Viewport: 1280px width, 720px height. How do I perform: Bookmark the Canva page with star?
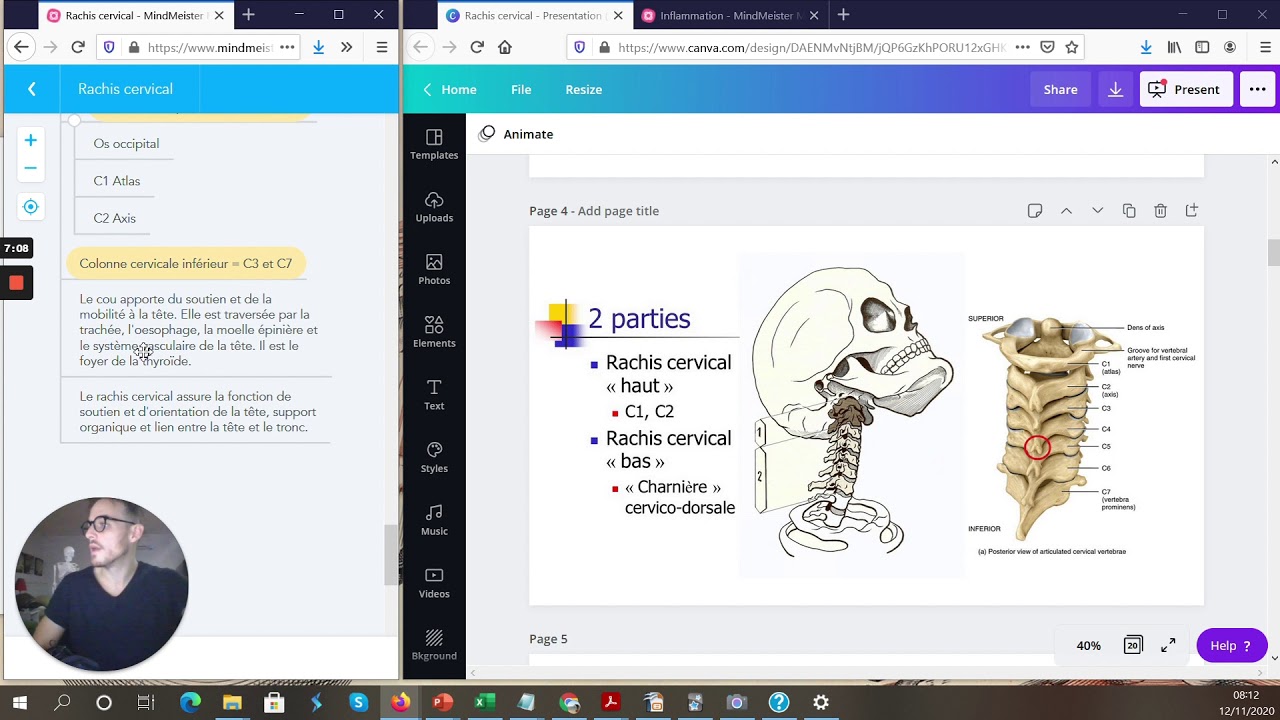tap(1072, 47)
